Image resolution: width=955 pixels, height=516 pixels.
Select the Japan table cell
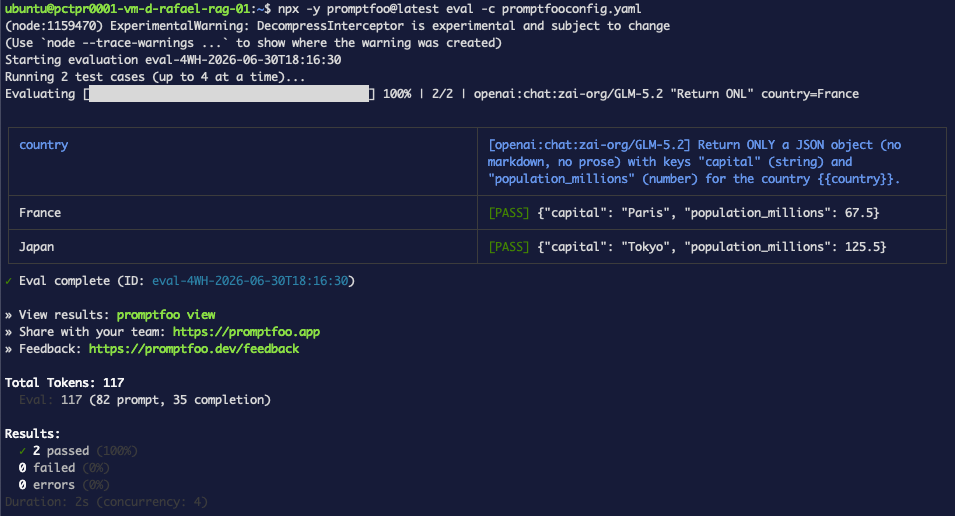coord(243,247)
